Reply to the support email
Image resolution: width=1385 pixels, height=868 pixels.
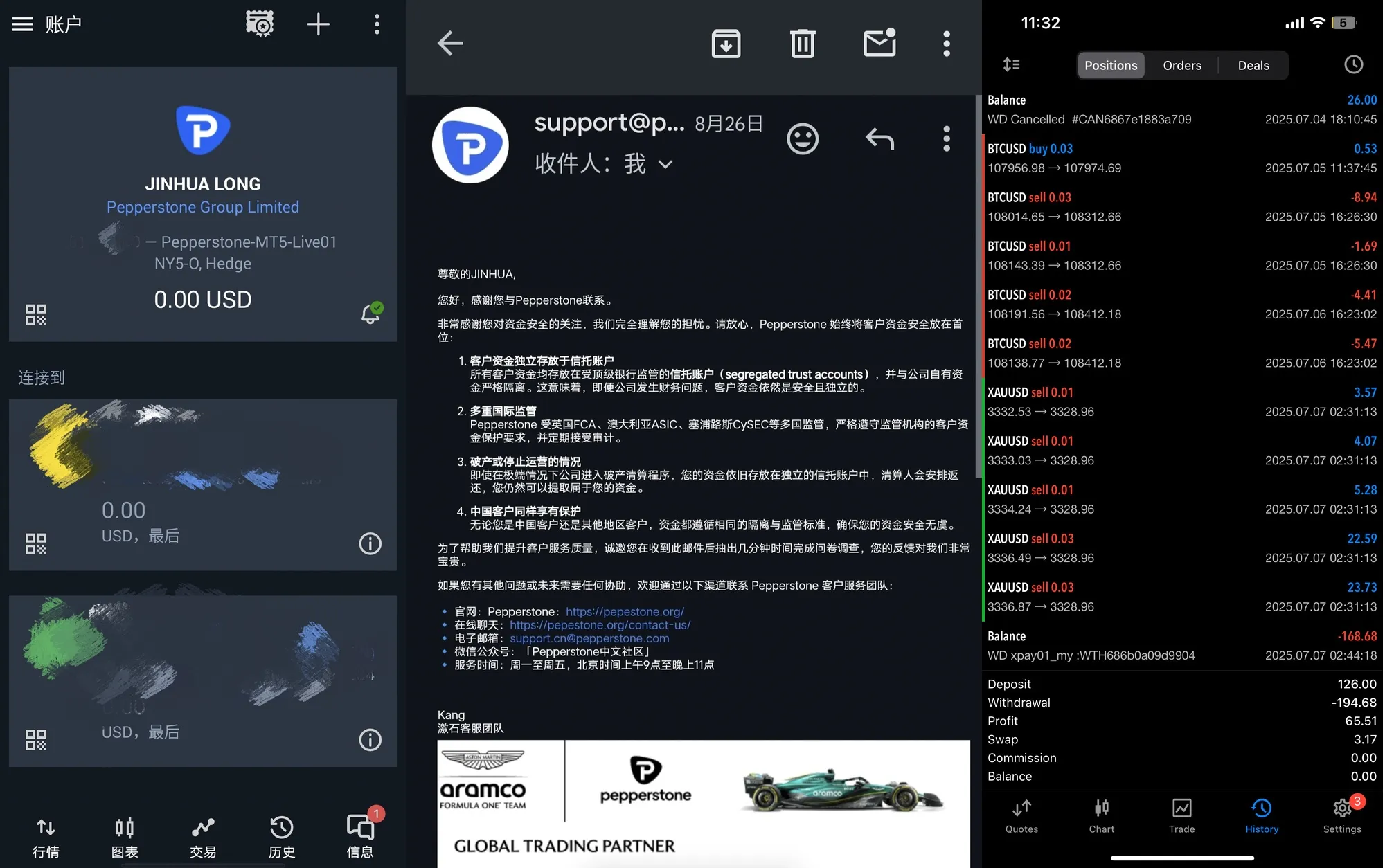pyautogui.click(x=879, y=138)
